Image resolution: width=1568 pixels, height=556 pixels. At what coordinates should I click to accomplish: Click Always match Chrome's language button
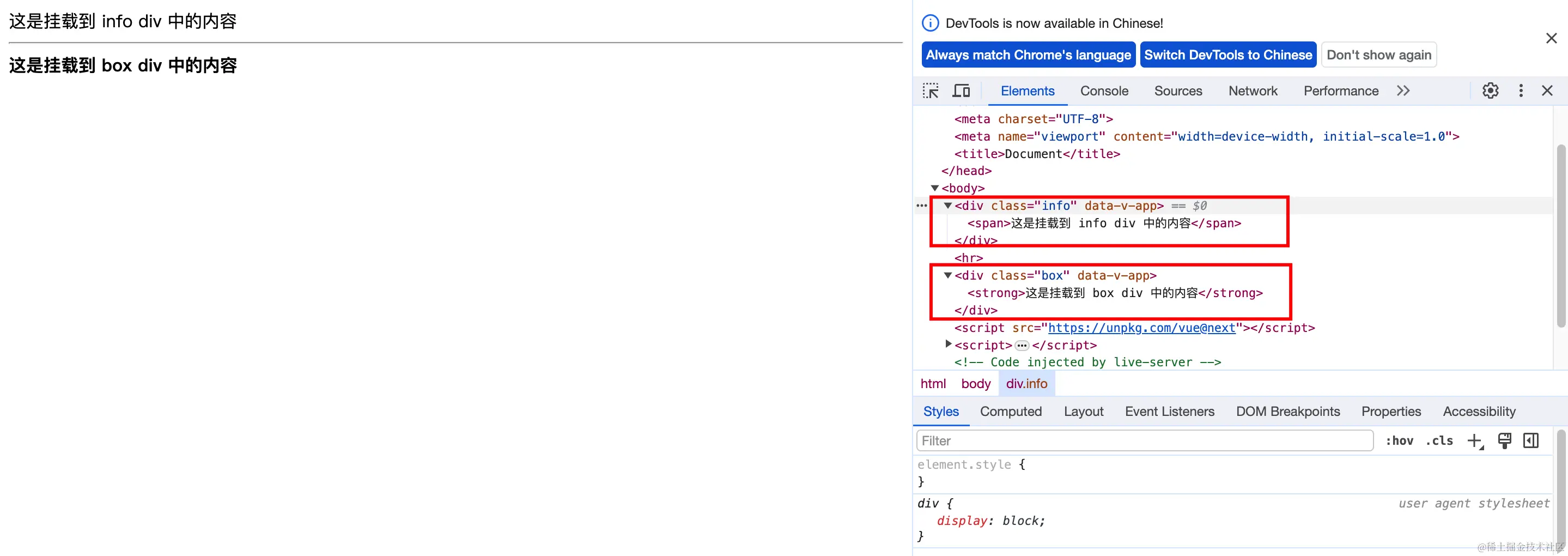click(1028, 55)
